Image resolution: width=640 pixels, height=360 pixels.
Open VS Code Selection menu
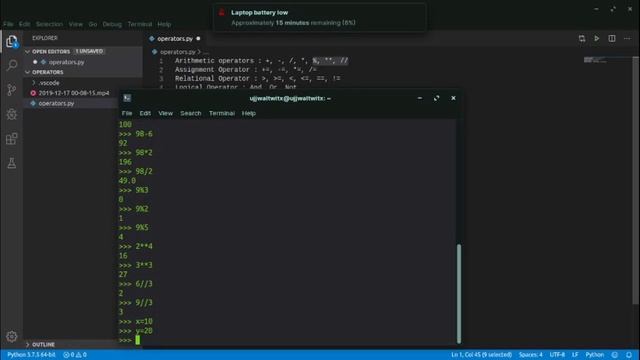49,24
